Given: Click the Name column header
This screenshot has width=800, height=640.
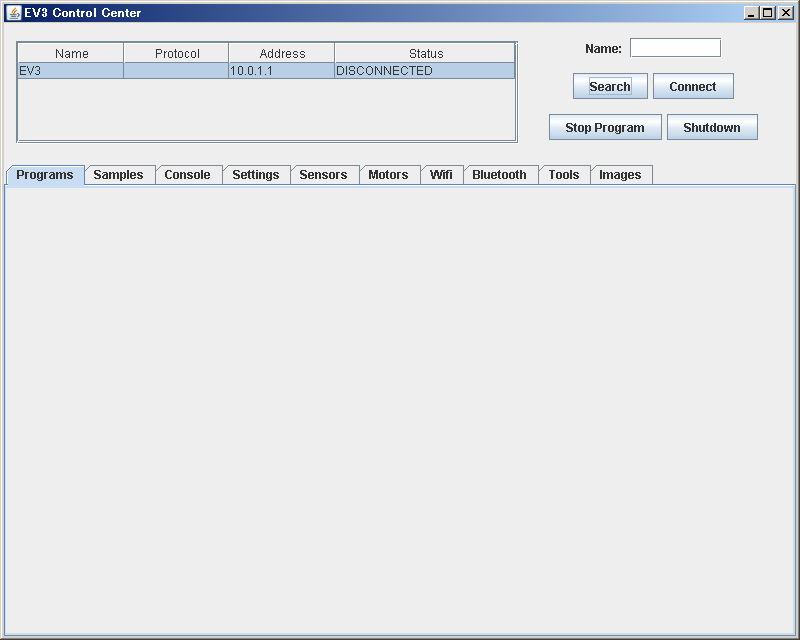Looking at the screenshot, I should point(70,53).
